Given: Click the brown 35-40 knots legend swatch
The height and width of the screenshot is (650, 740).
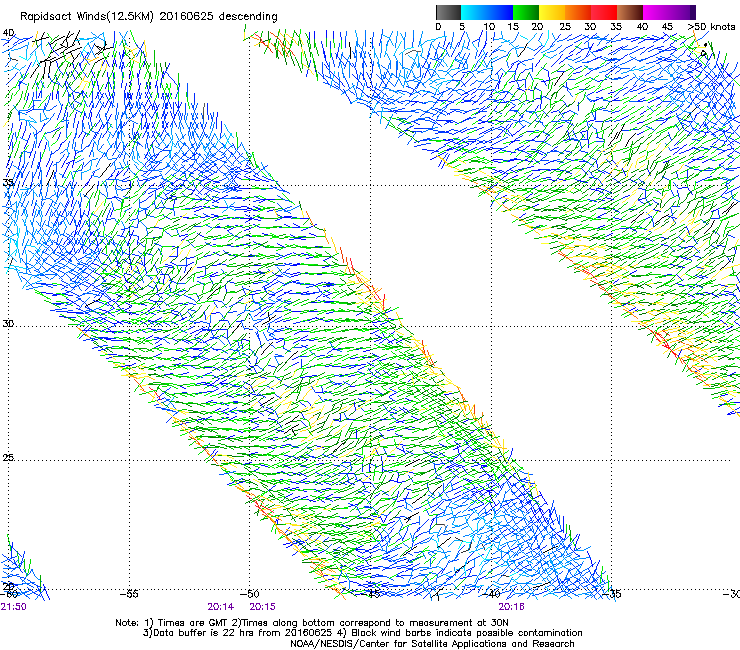Looking at the screenshot, I should tap(630, 12).
